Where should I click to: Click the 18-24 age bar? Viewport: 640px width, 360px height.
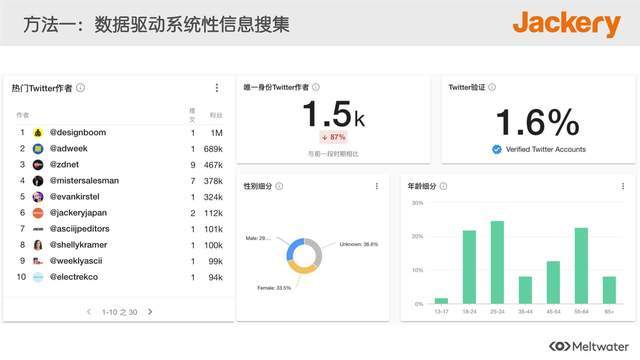[469, 267]
